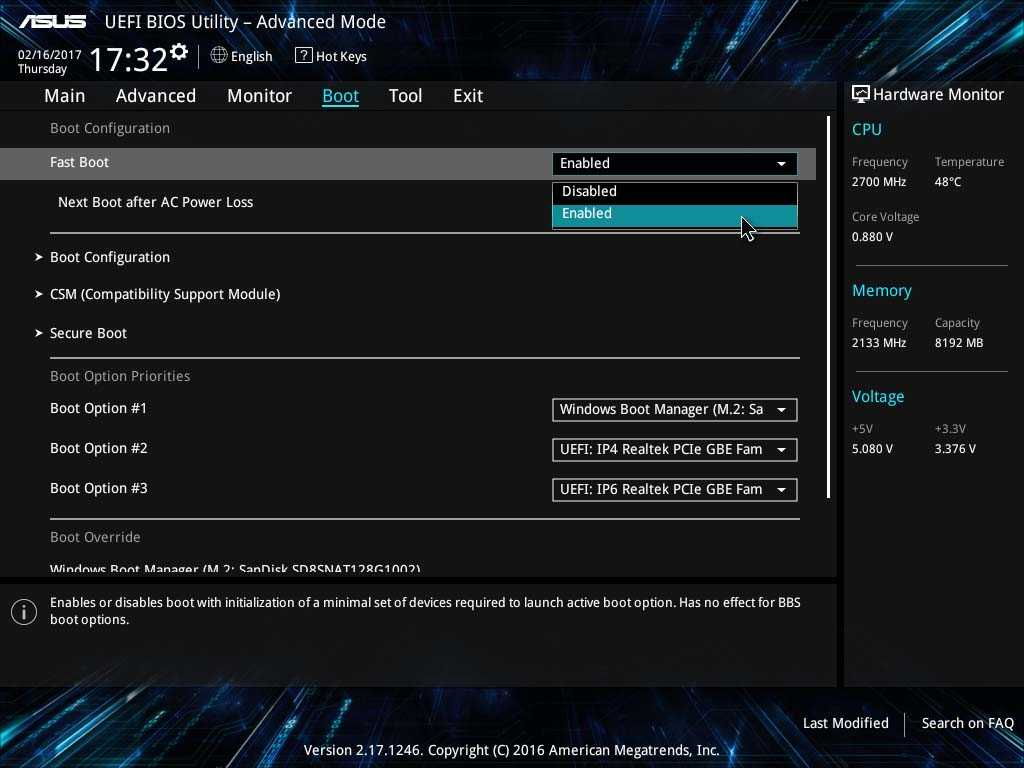Click the Hardware Monitor title

click(x=938, y=95)
